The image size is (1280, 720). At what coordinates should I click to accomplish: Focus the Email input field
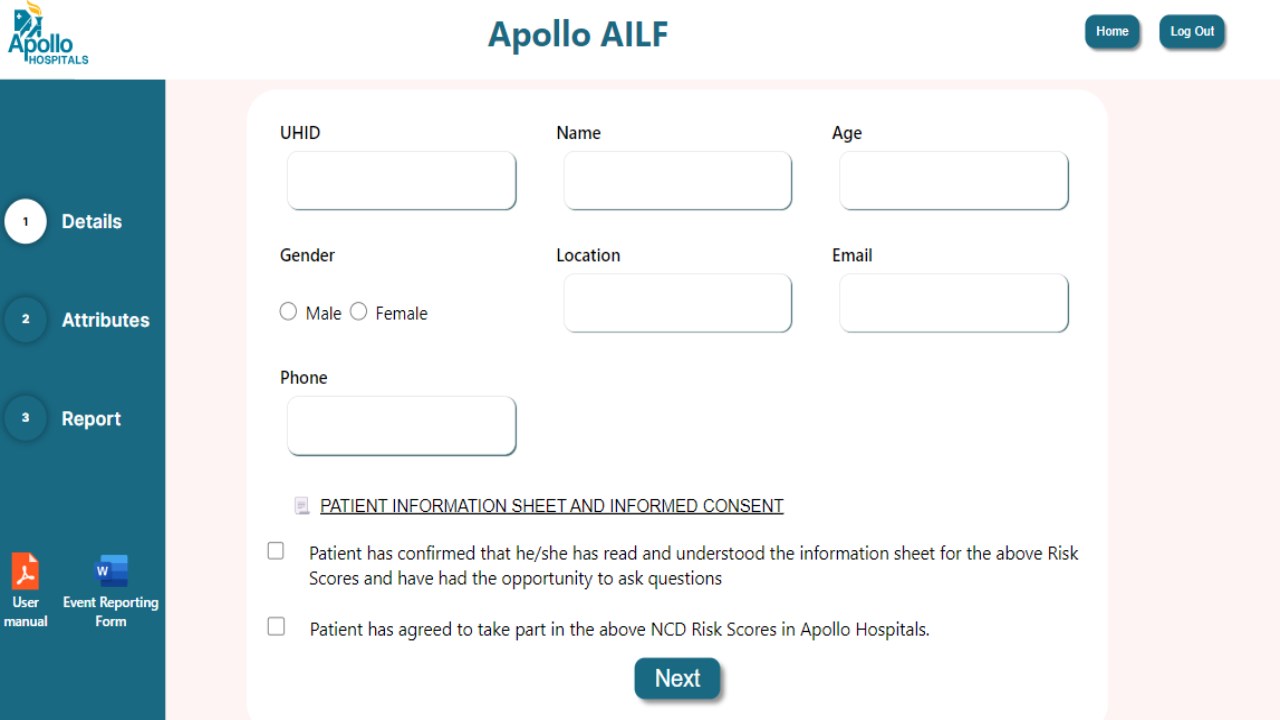pos(953,303)
